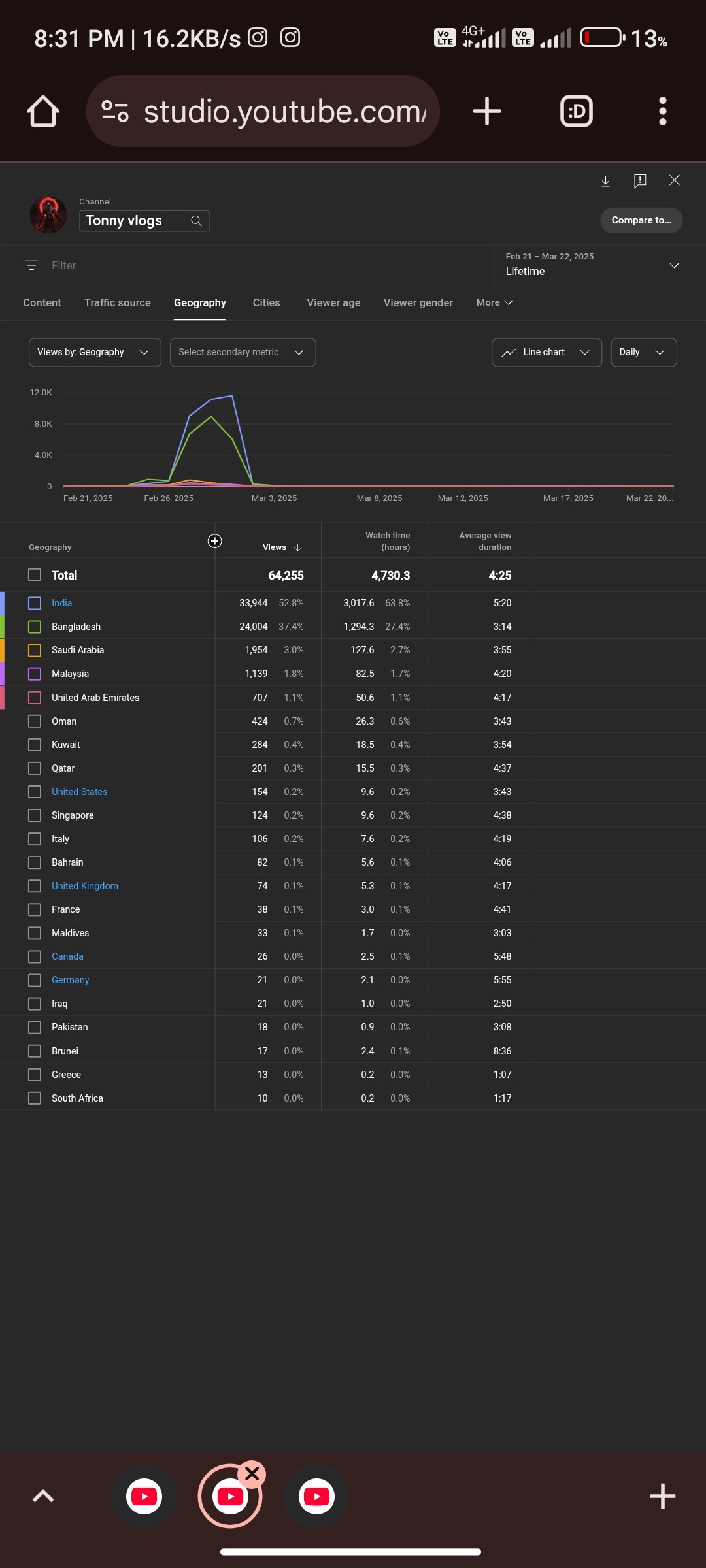The height and width of the screenshot is (1568, 706).
Task: Tap the battery indicator icon
Action: click(602, 37)
